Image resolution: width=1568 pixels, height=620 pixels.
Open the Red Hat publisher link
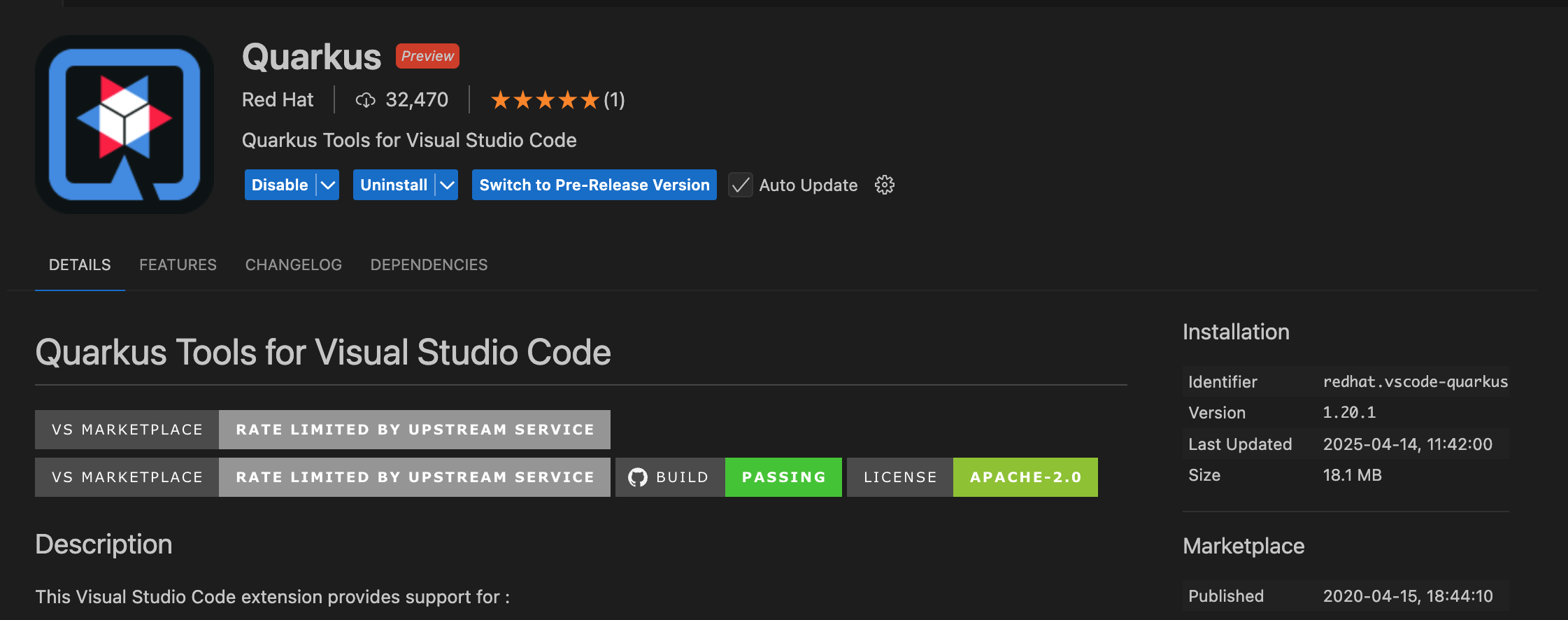click(x=278, y=100)
